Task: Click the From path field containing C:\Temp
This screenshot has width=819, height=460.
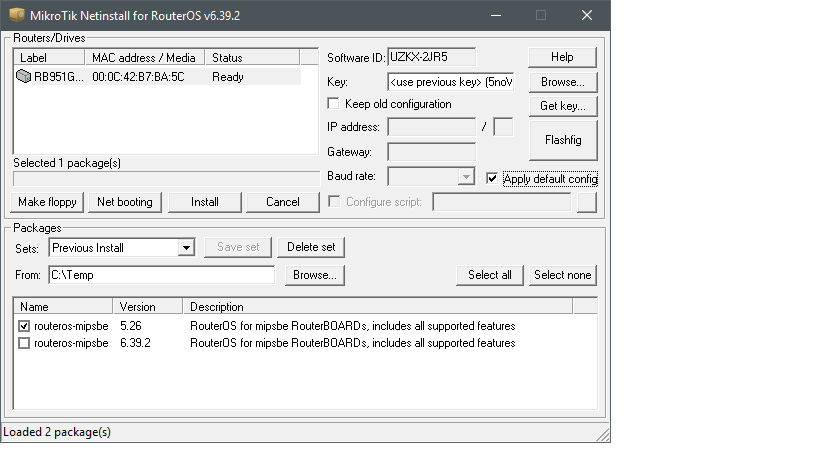Action: [x=161, y=275]
